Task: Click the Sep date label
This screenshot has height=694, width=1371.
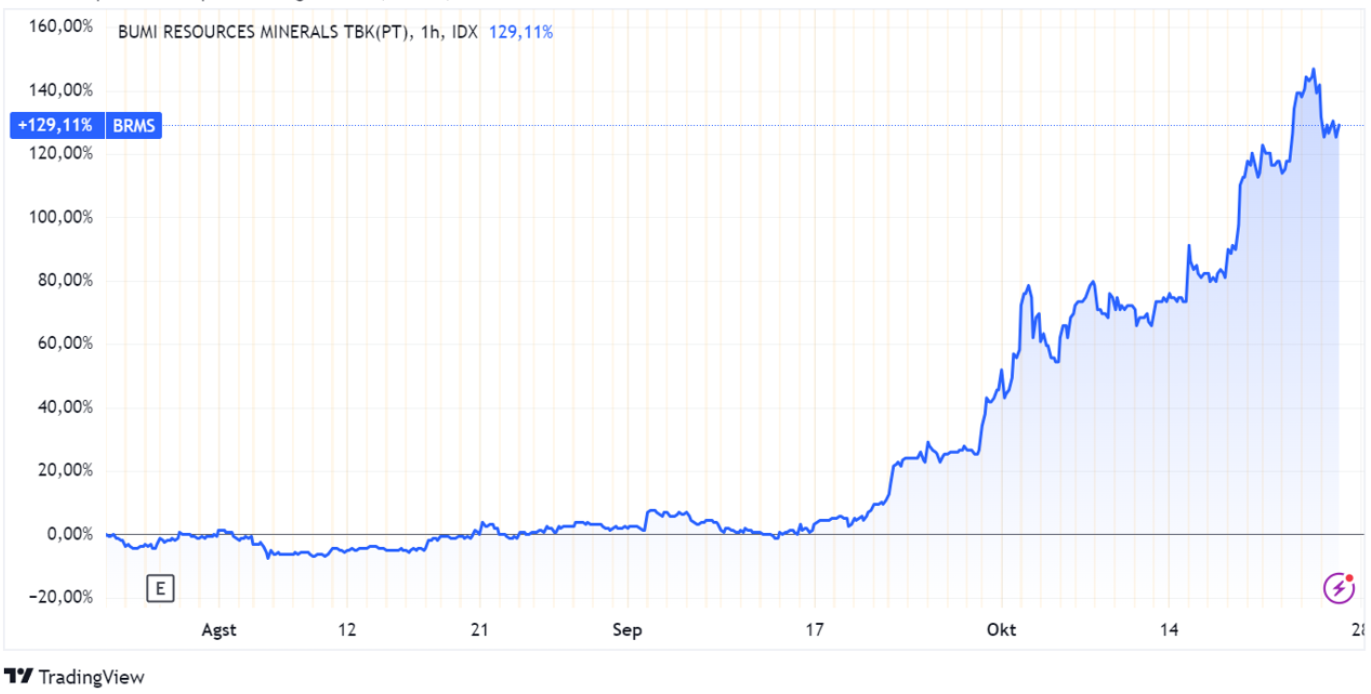Action: [627, 630]
